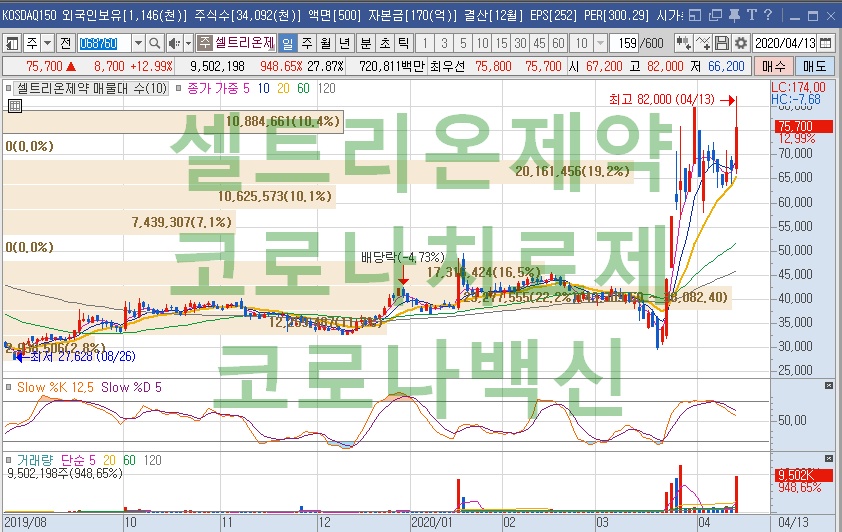Screen dimensions: 842x532
Task: Select the 3 interval button
Action: pos(444,43)
